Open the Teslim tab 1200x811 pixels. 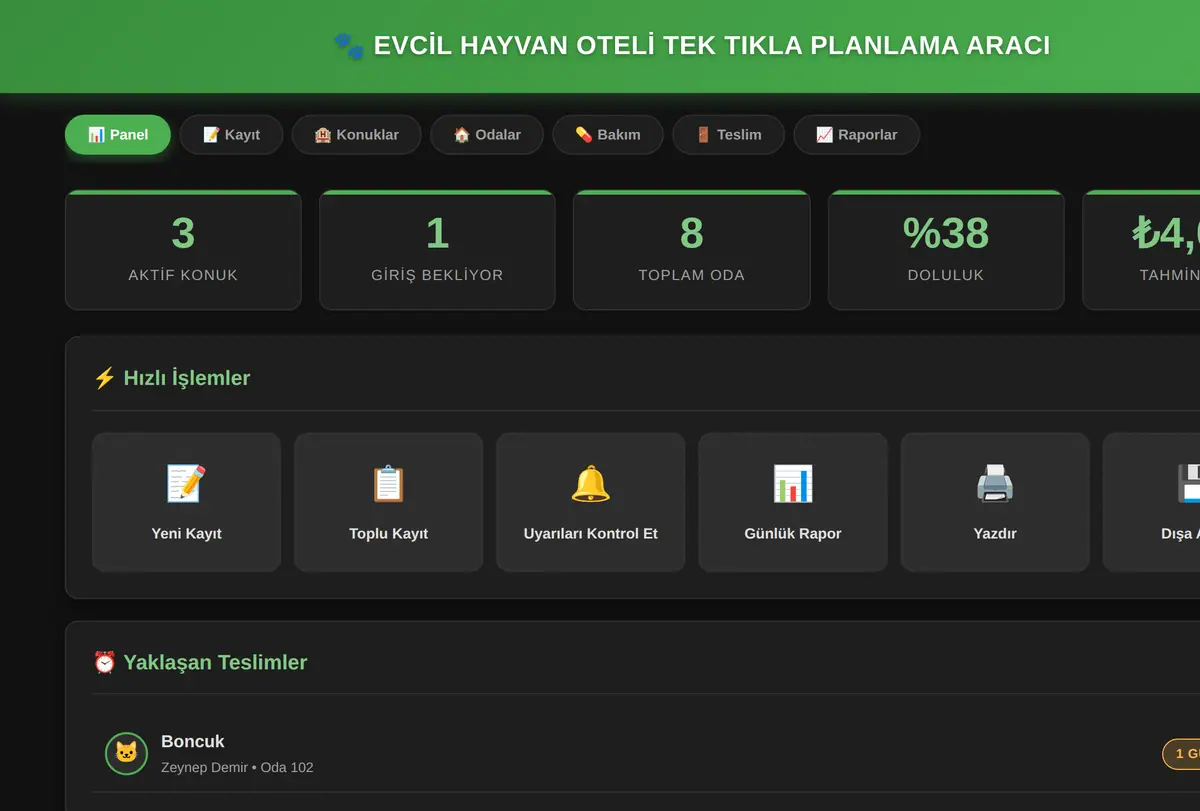(x=728, y=135)
